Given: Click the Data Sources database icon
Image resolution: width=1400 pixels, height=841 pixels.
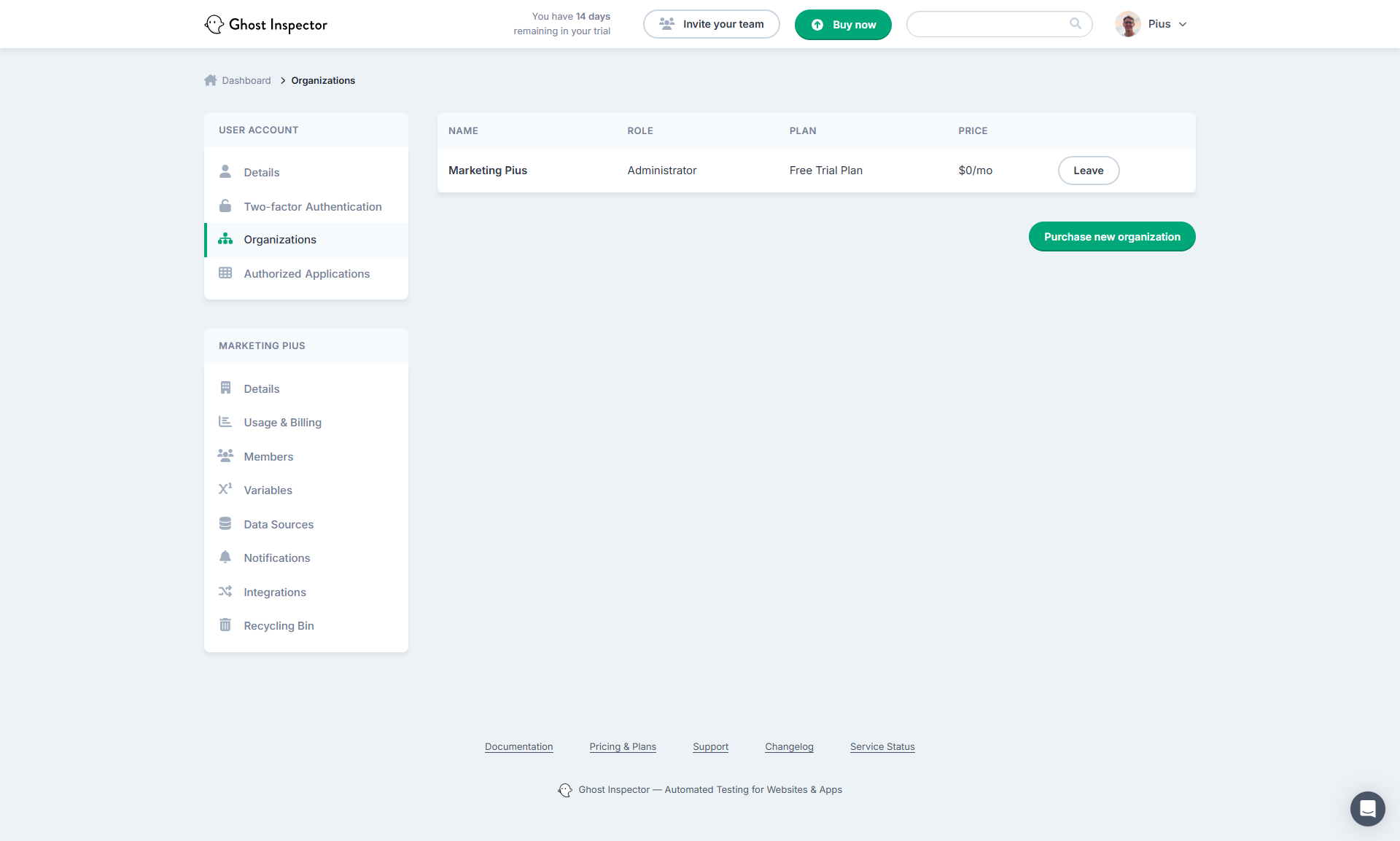Looking at the screenshot, I should click(x=225, y=524).
